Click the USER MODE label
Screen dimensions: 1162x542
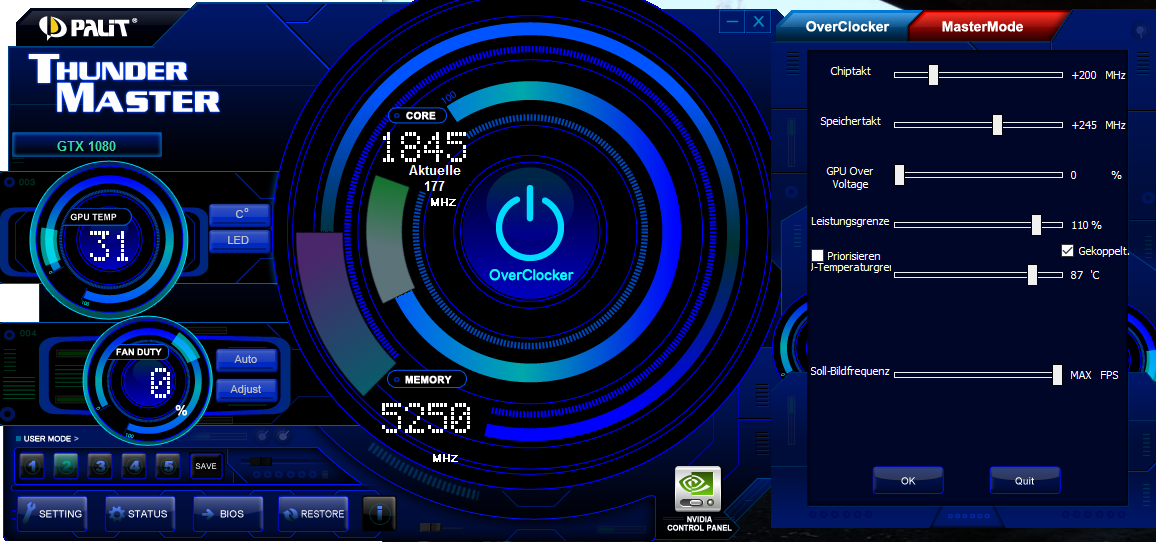50,439
